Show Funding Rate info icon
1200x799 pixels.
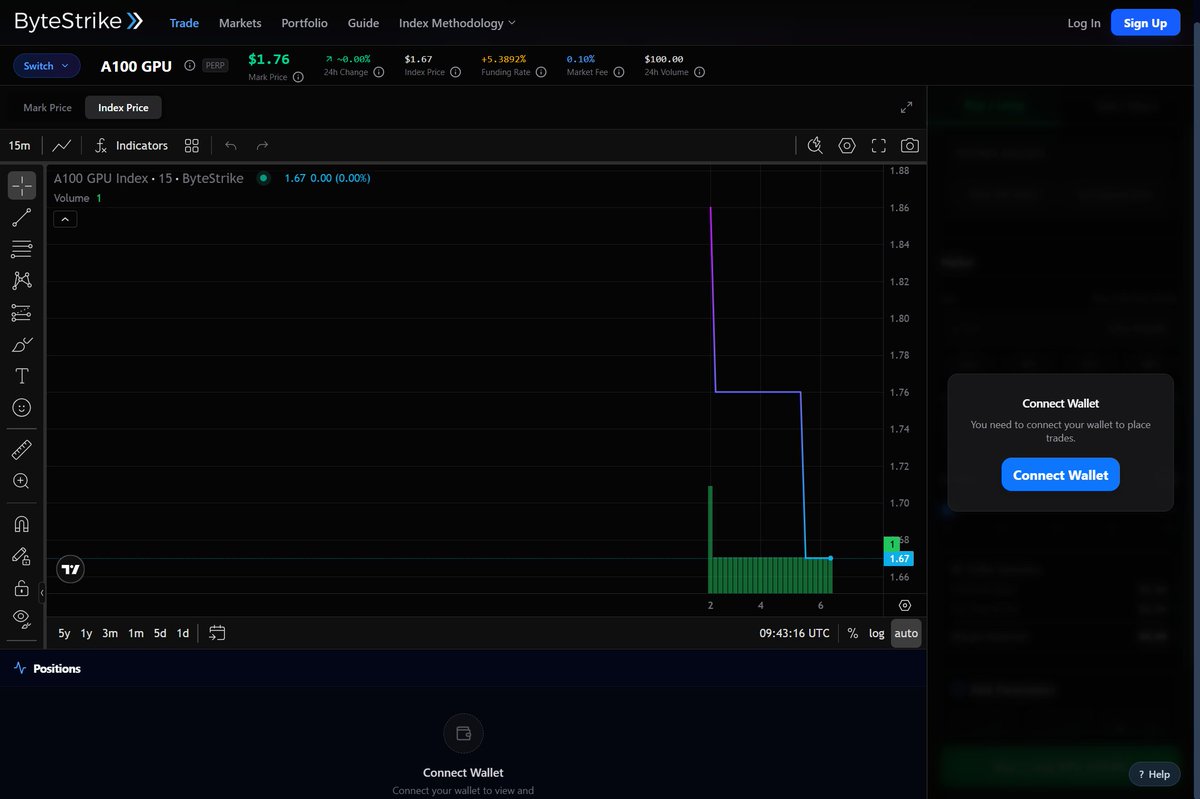coord(541,72)
